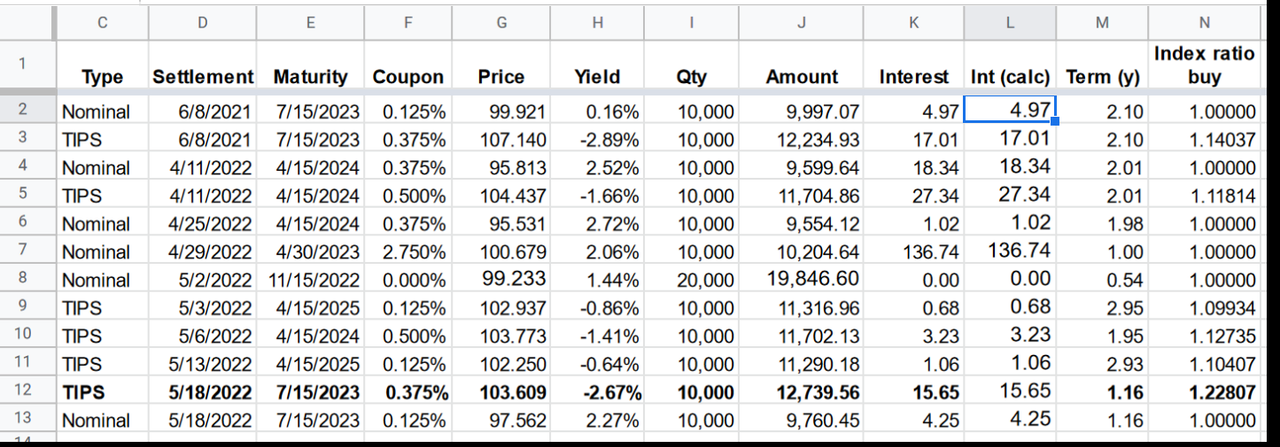Select the Maturity header cell
The width and height of the screenshot is (1280, 447).
pos(310,76)
